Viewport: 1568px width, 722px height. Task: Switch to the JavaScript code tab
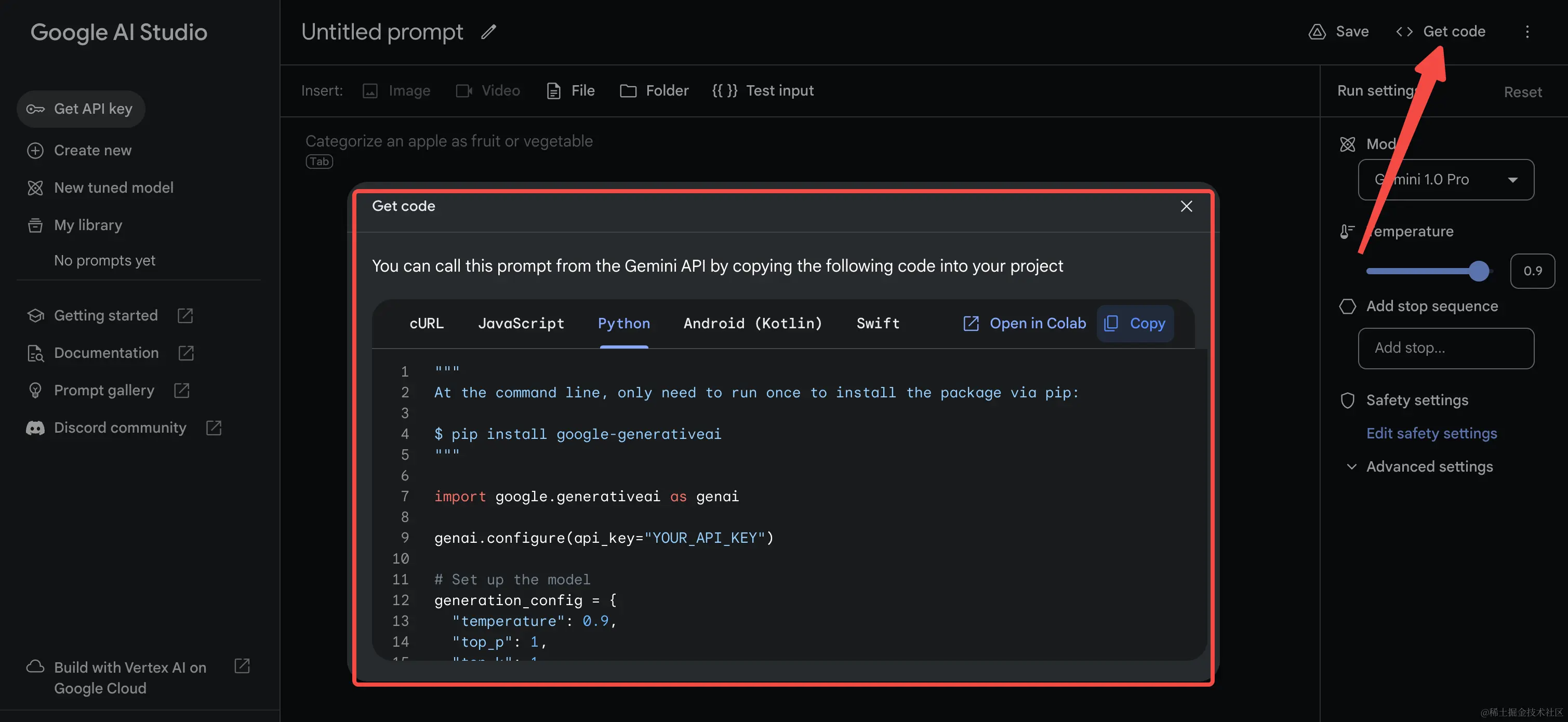click(x=522, y=323)
